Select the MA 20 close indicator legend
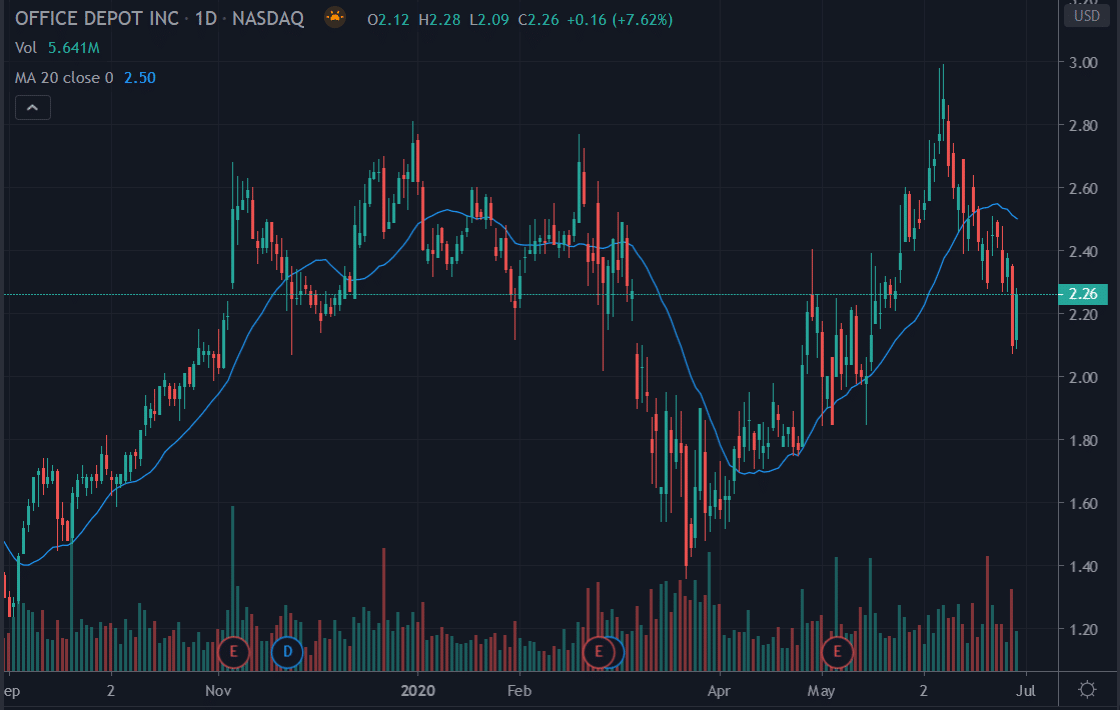 coord(64,77)
